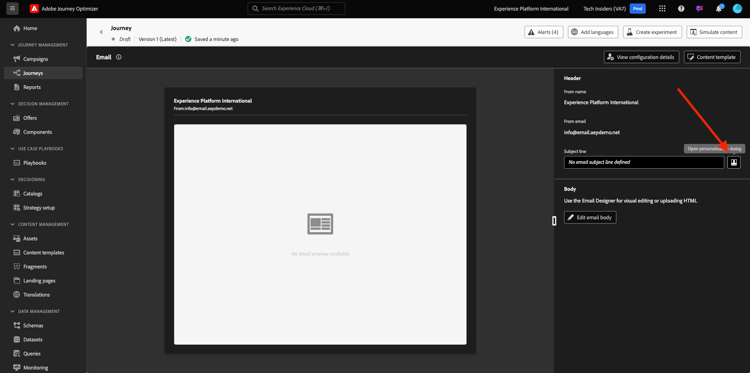Screen dimensions: 750x373
Task: Click the Adobe Journey Optimizer logo
Action: (x=34, y=9)
